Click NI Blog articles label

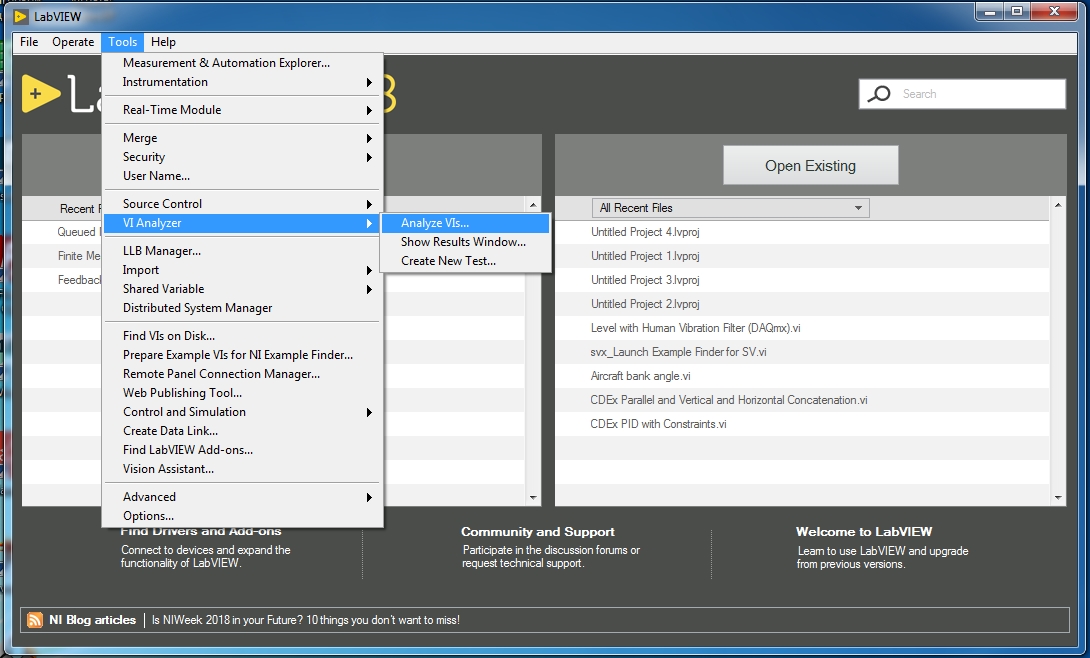(x=92, y=620)
